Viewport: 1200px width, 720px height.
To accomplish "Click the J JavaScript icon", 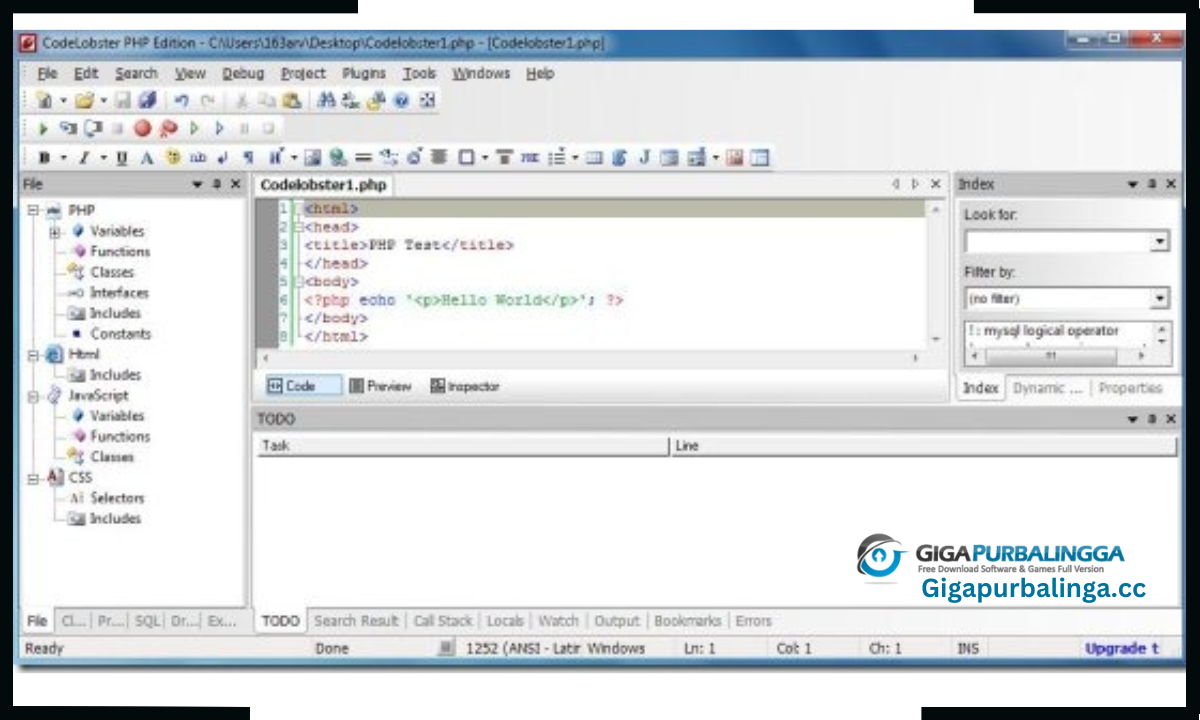I will [645, 157].
